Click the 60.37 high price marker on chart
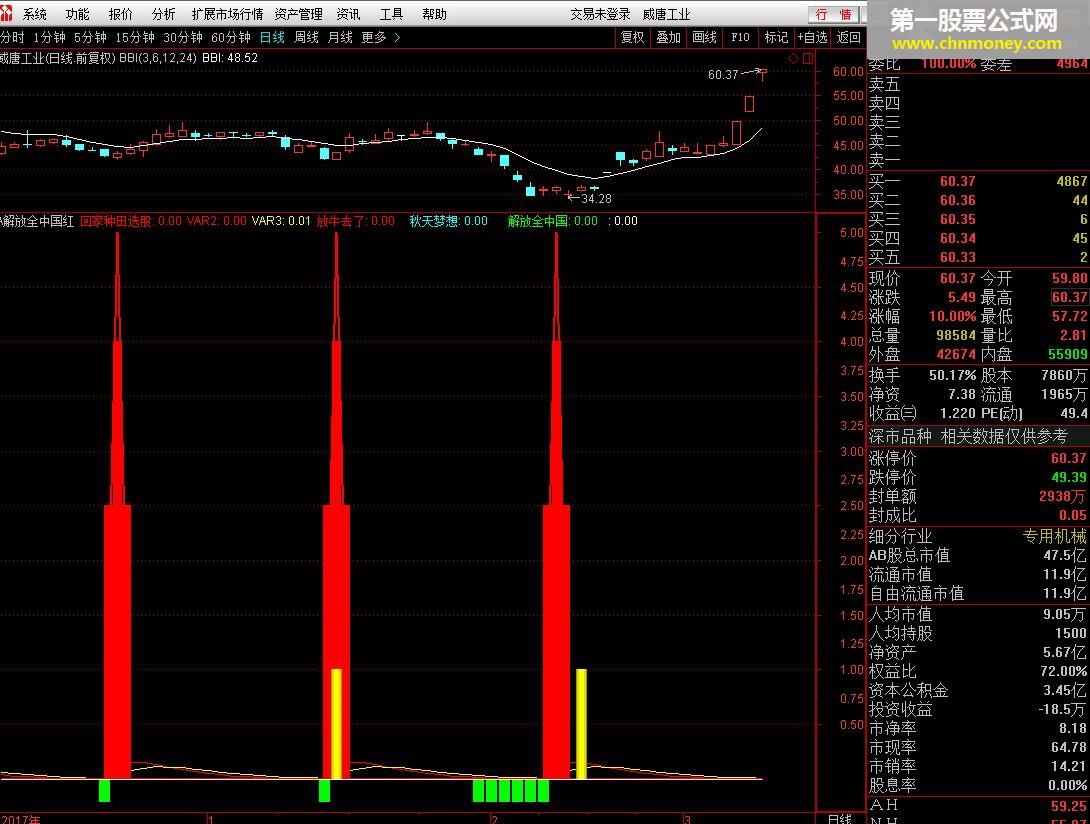The height and width of the screenshot is (824, 1090). [x=723, y=74]
